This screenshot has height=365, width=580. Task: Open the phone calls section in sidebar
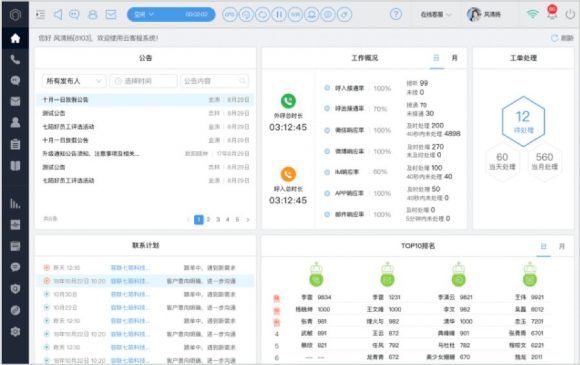click(x=15, y=59)
